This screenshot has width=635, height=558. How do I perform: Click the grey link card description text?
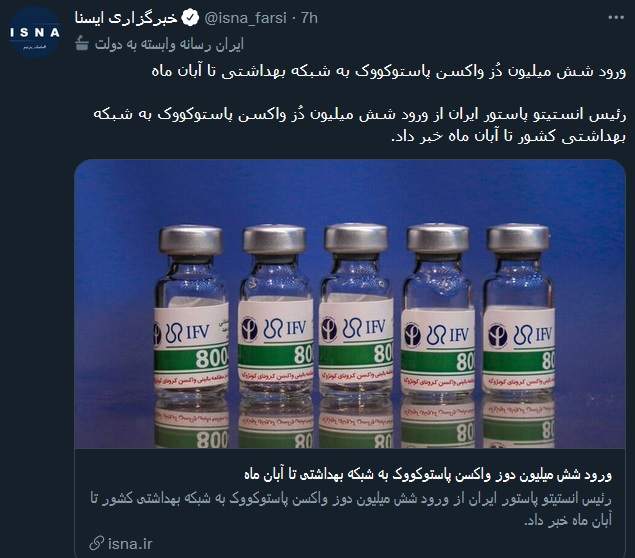coord(351,509)
